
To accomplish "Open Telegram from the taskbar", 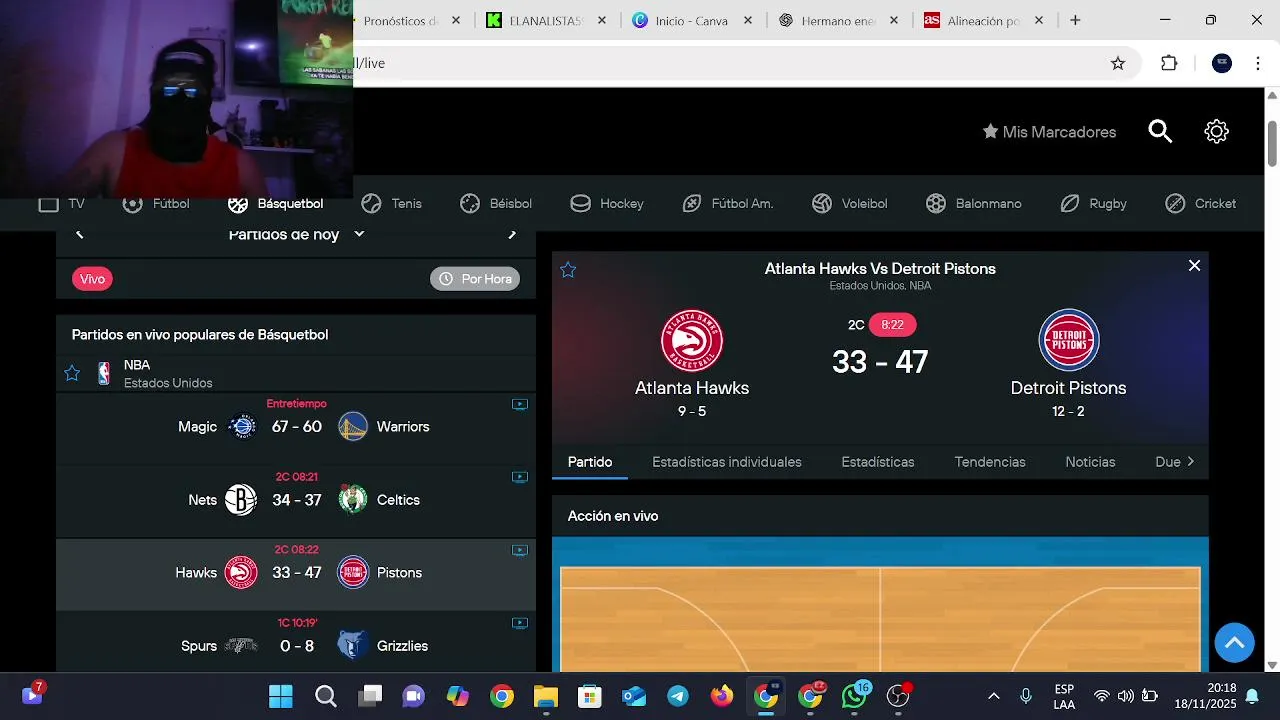I will (x=677, y=696).
